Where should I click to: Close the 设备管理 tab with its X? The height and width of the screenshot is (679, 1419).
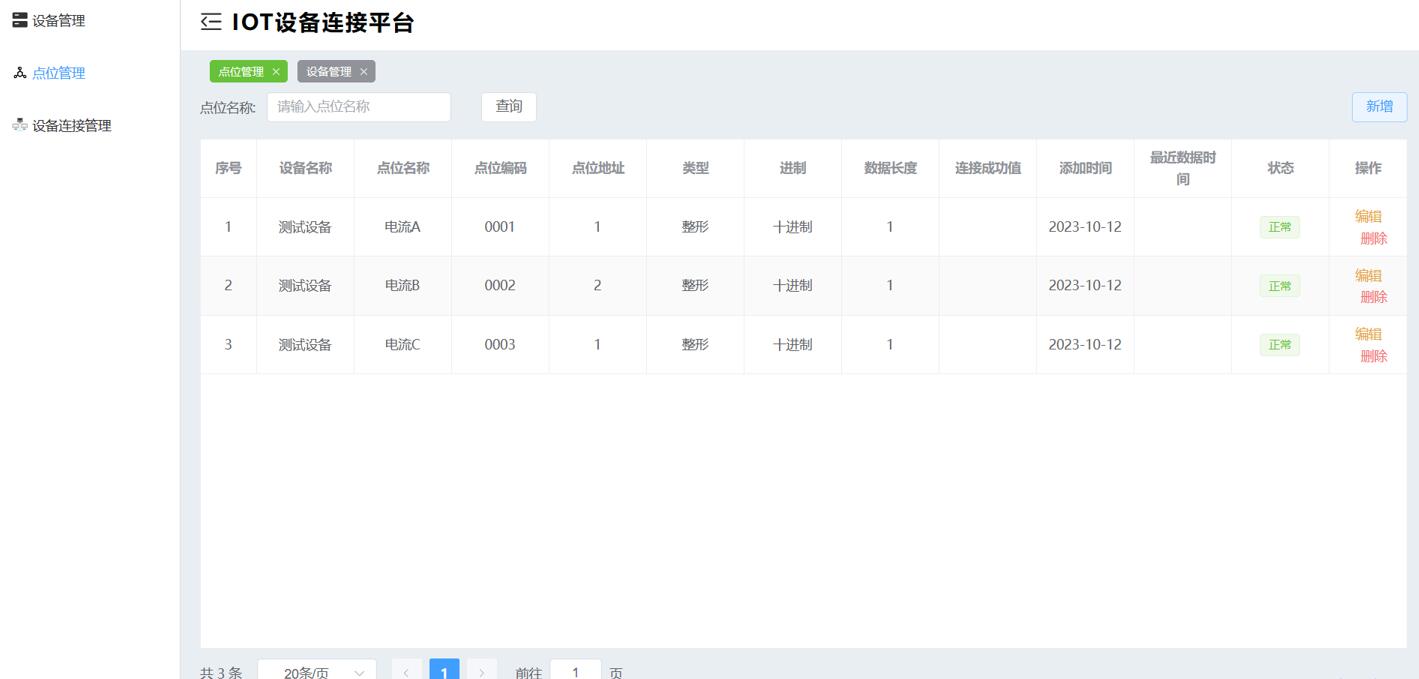tap(364, 72)
